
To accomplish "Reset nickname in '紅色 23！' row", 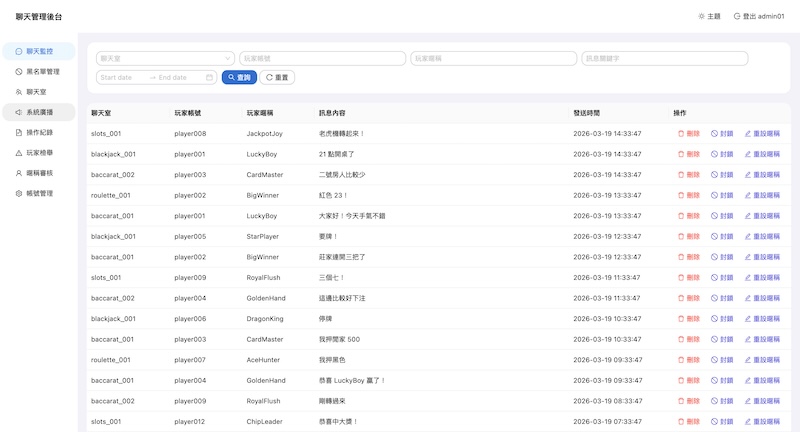I will coord(762,195).
